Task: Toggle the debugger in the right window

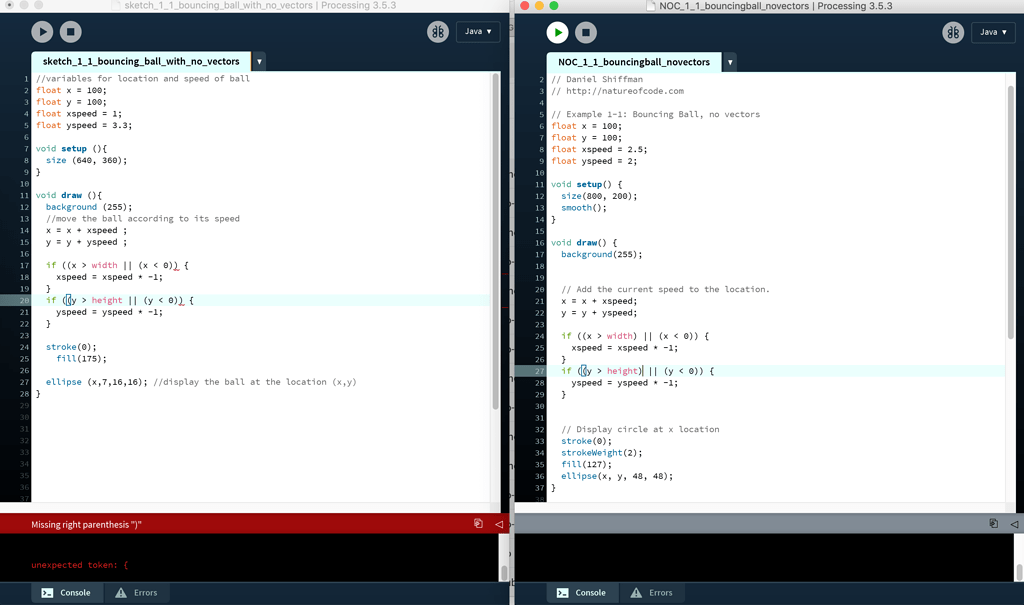Action: [953, 32]
